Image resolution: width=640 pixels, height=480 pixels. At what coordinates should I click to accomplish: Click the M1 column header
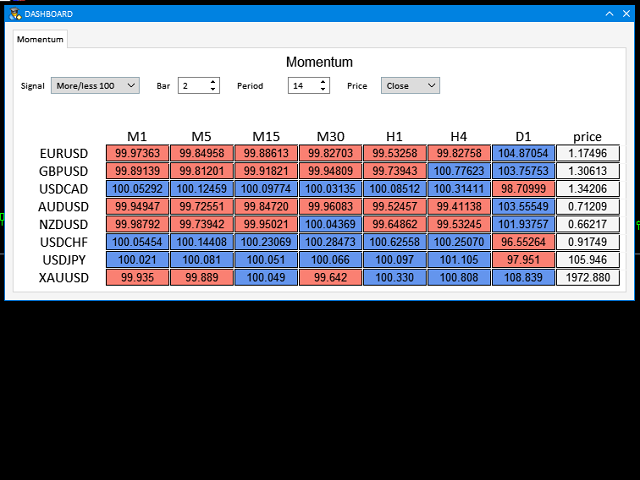point(137,136)
